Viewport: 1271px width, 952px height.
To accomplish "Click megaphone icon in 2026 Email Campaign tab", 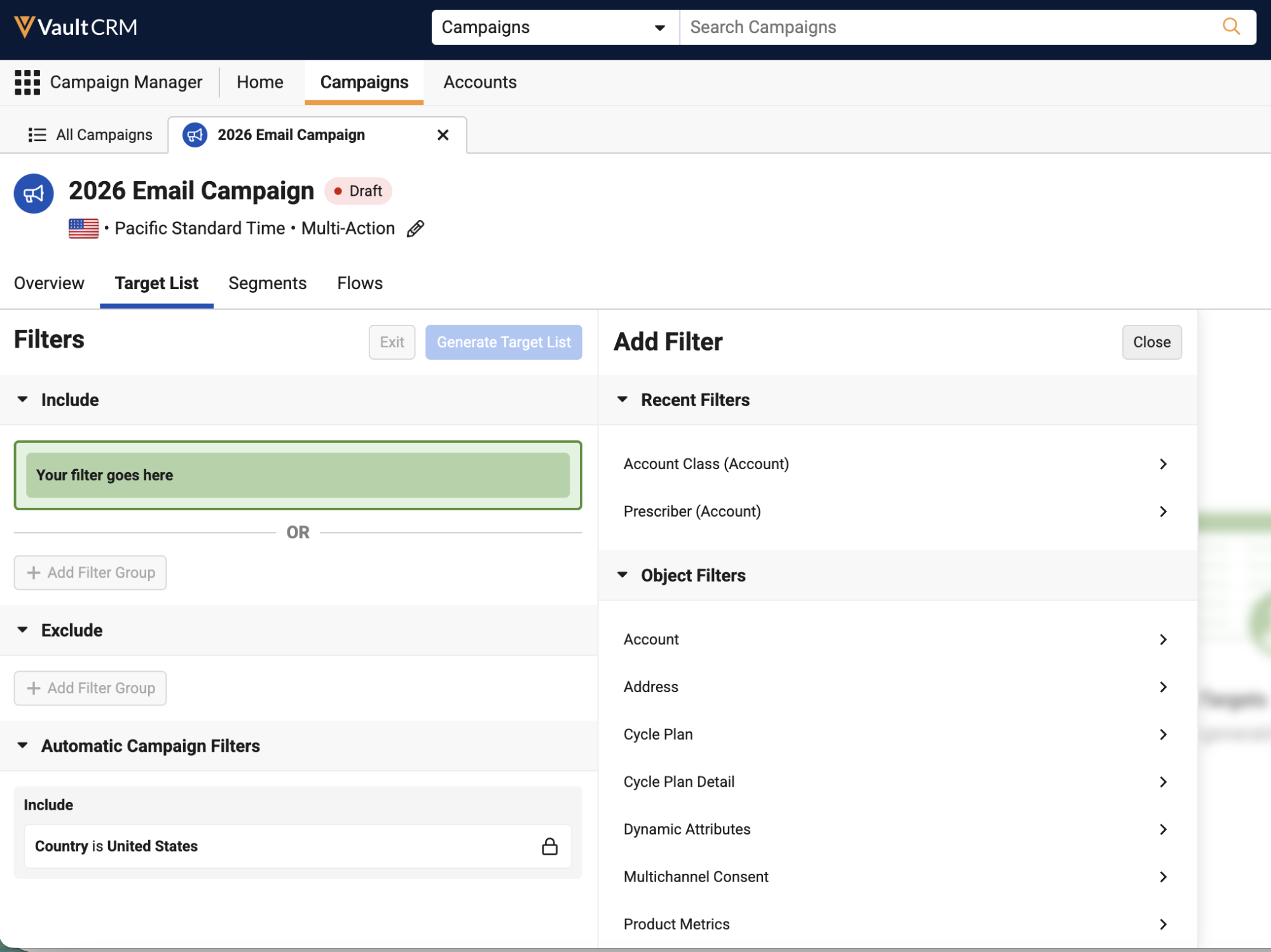I will (x=195, y=135).
